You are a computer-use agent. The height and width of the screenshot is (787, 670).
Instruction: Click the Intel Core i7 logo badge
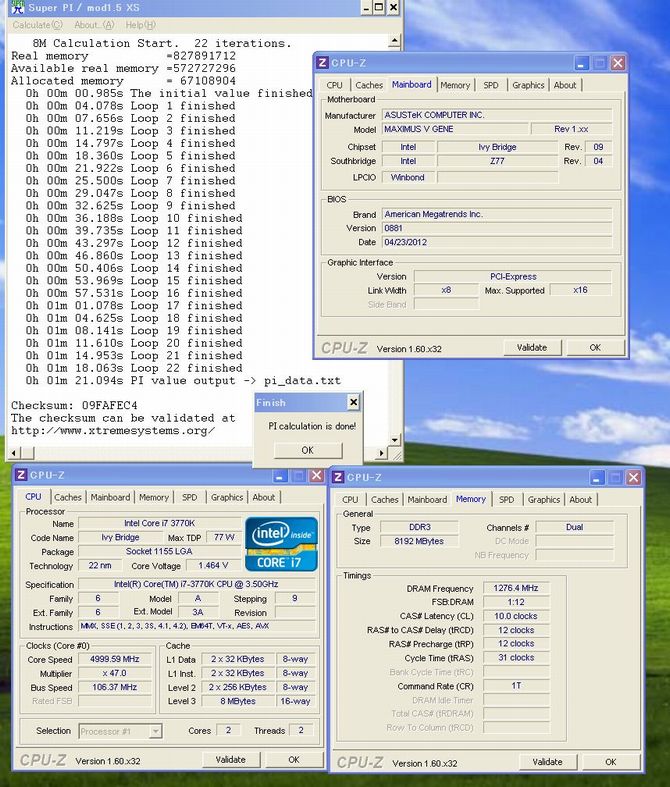[x=281, y=544]
